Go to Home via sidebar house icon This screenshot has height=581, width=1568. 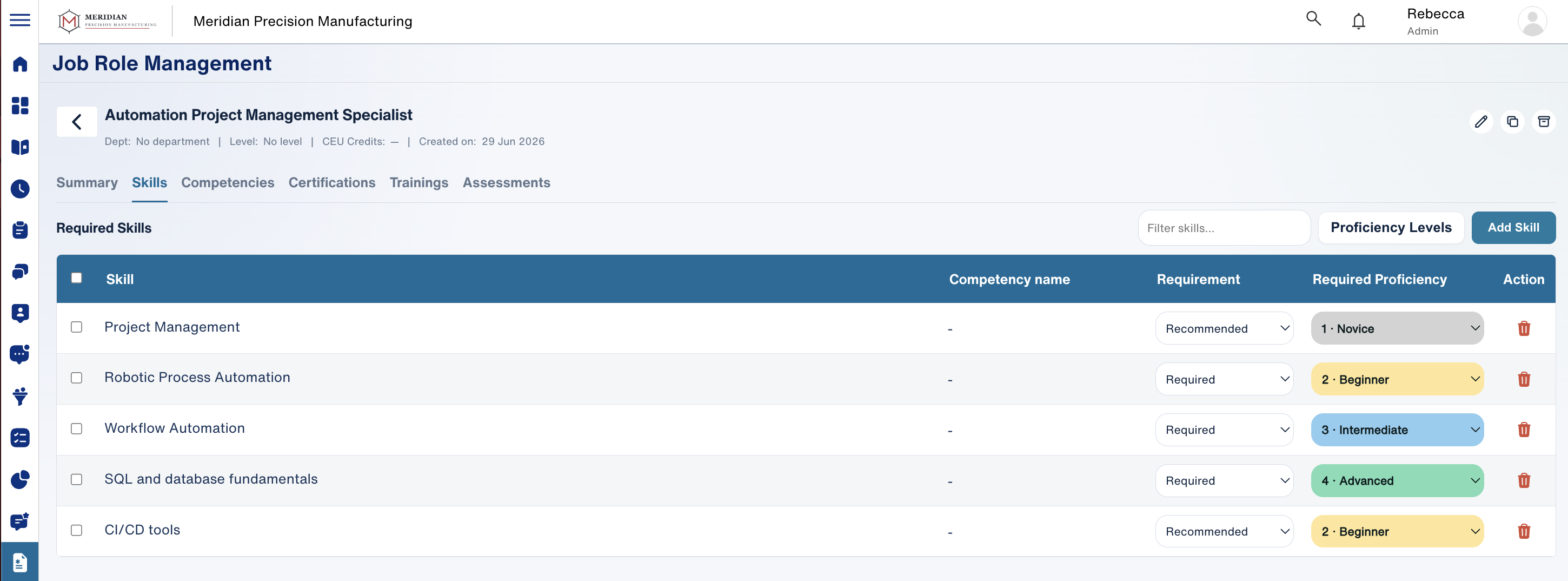(19, 64)
